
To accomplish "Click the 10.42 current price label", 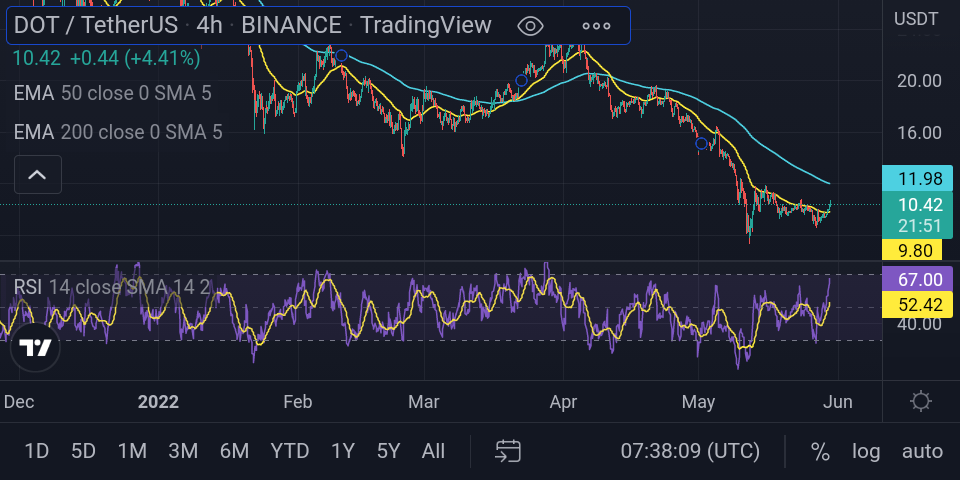I will tap(917, 204).
